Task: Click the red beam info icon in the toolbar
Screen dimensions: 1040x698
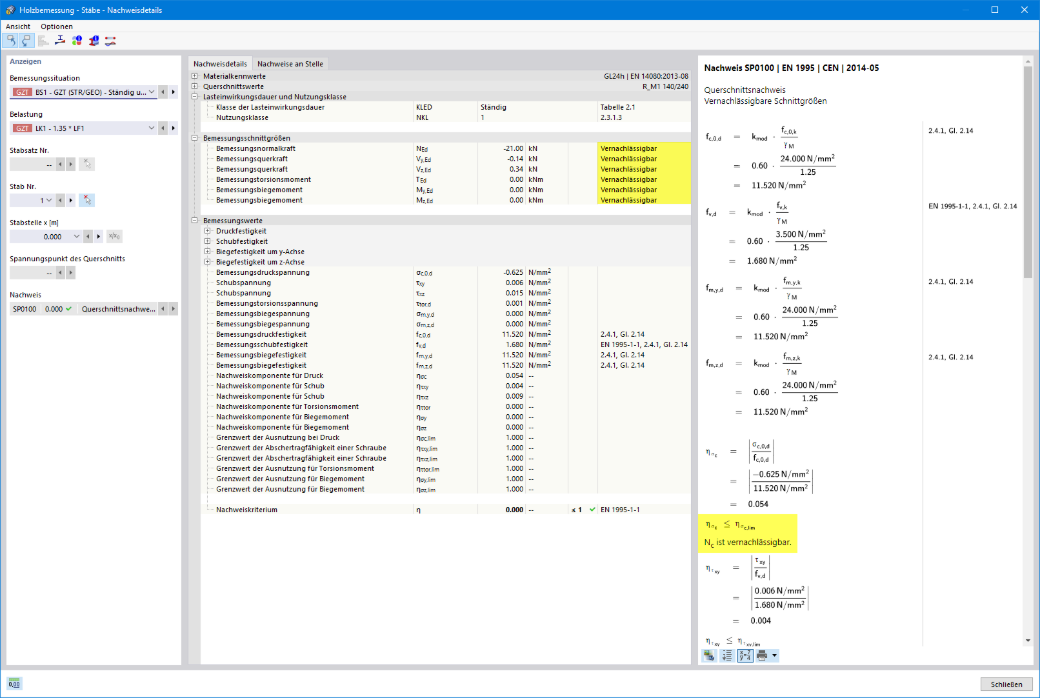Action: 94,41
